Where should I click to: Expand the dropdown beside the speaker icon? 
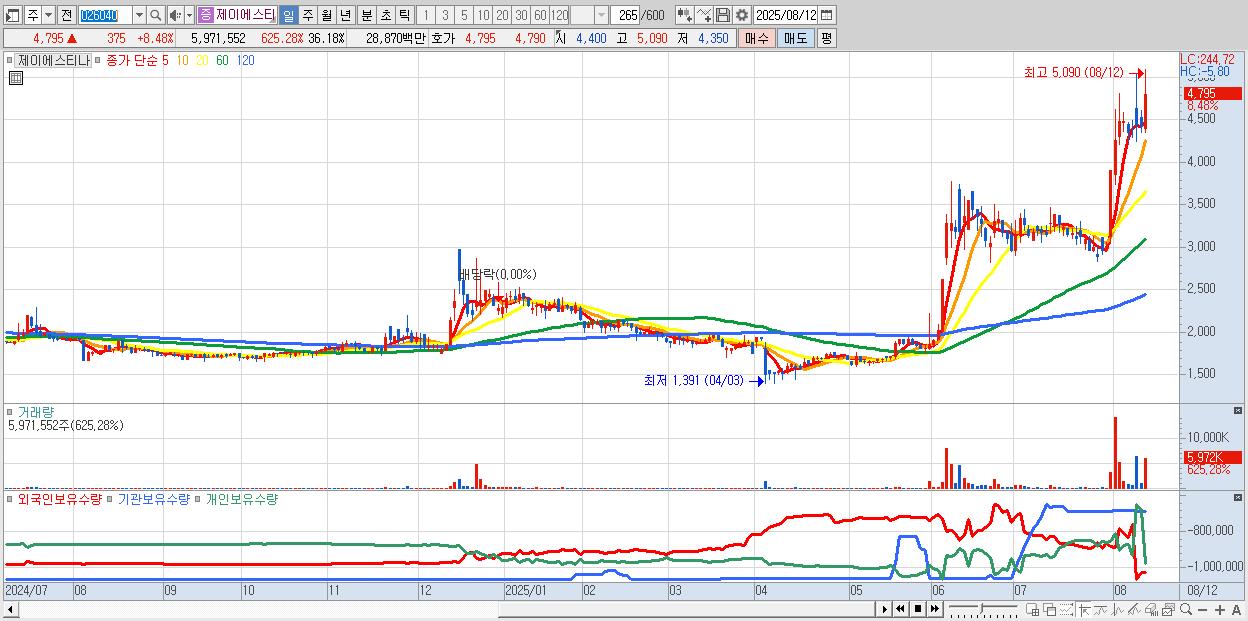[x=189, y=16]
